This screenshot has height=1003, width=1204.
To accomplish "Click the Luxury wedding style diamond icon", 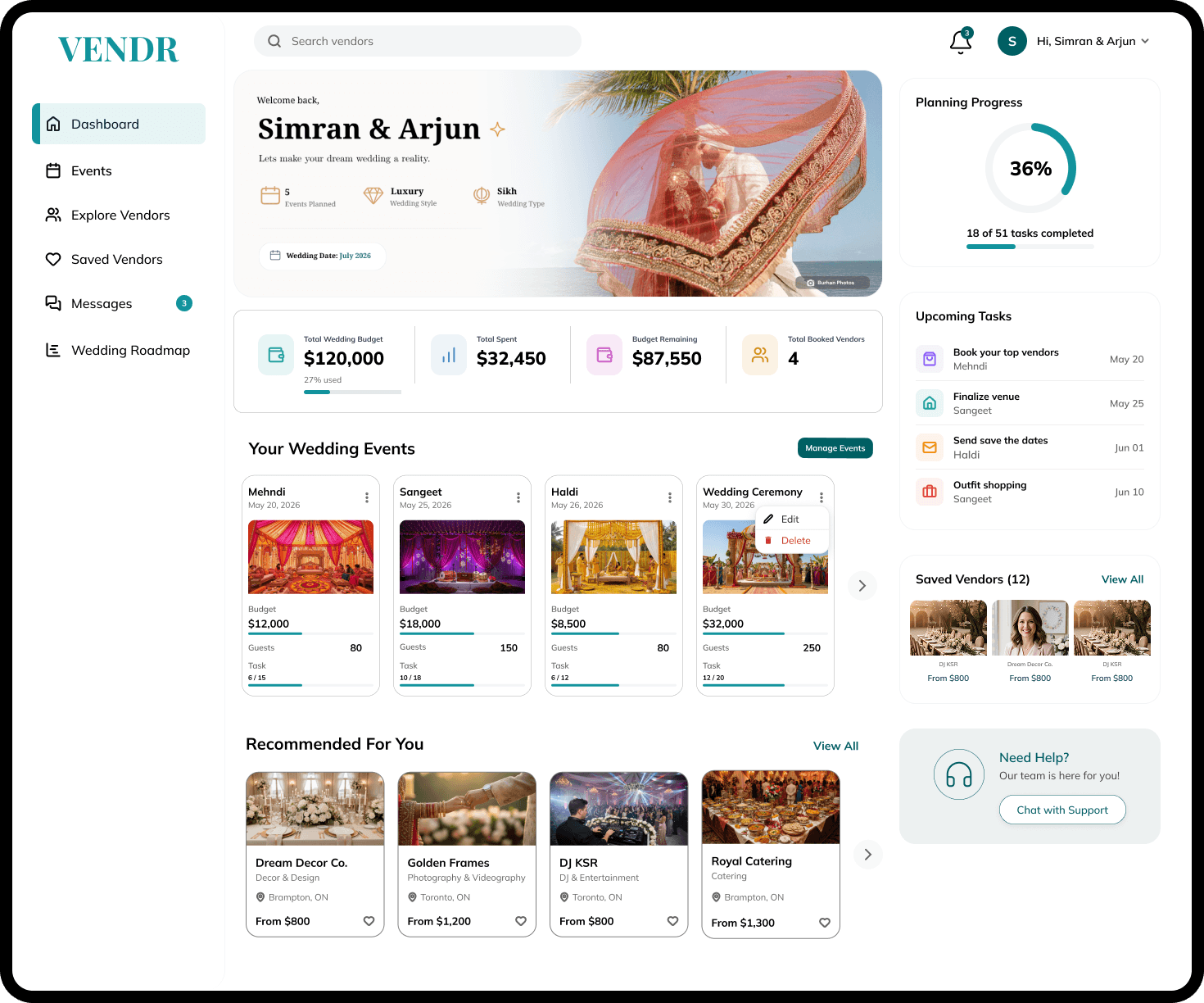I will (373, 196).
